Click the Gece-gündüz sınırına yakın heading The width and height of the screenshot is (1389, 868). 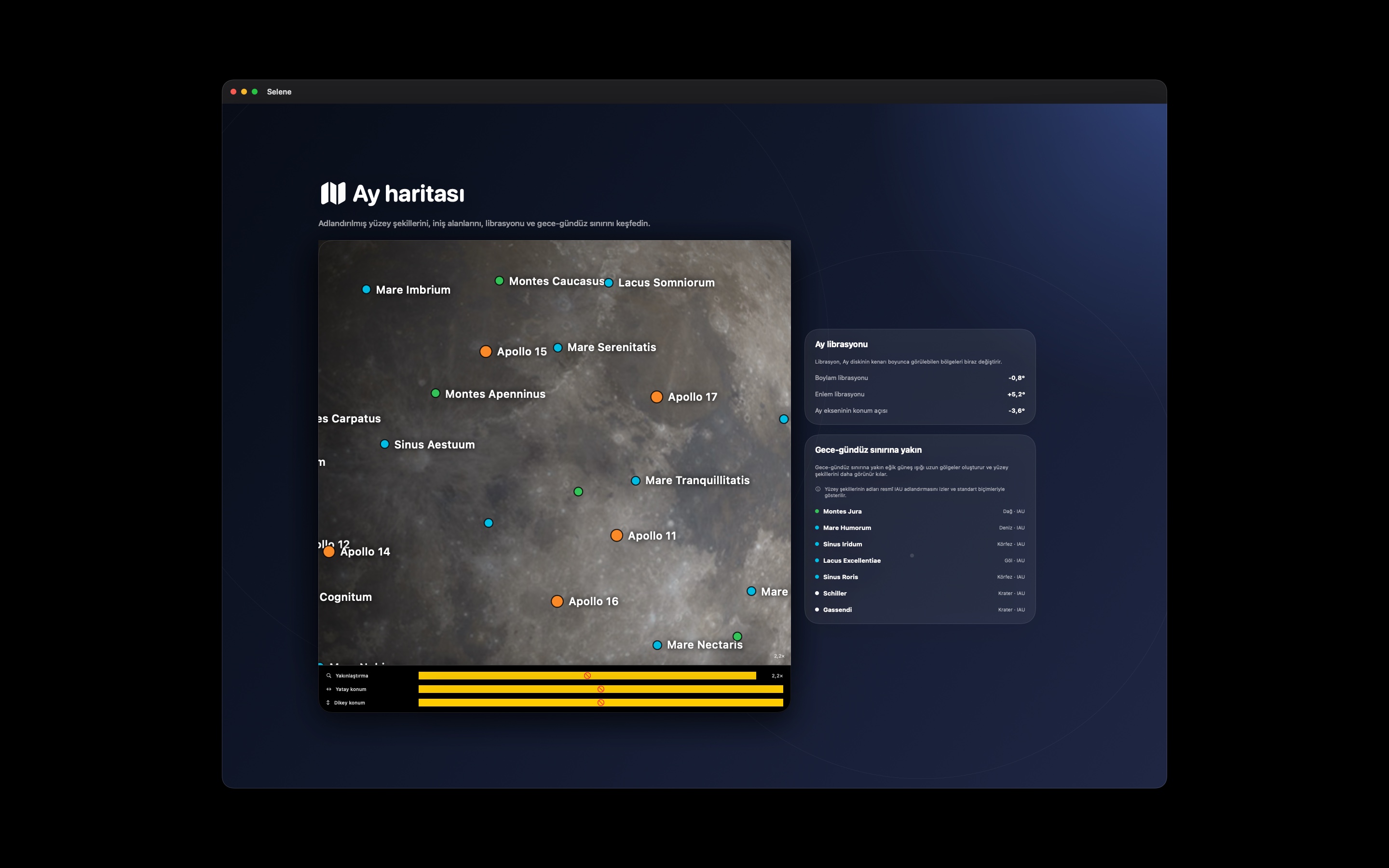point(868,450)
